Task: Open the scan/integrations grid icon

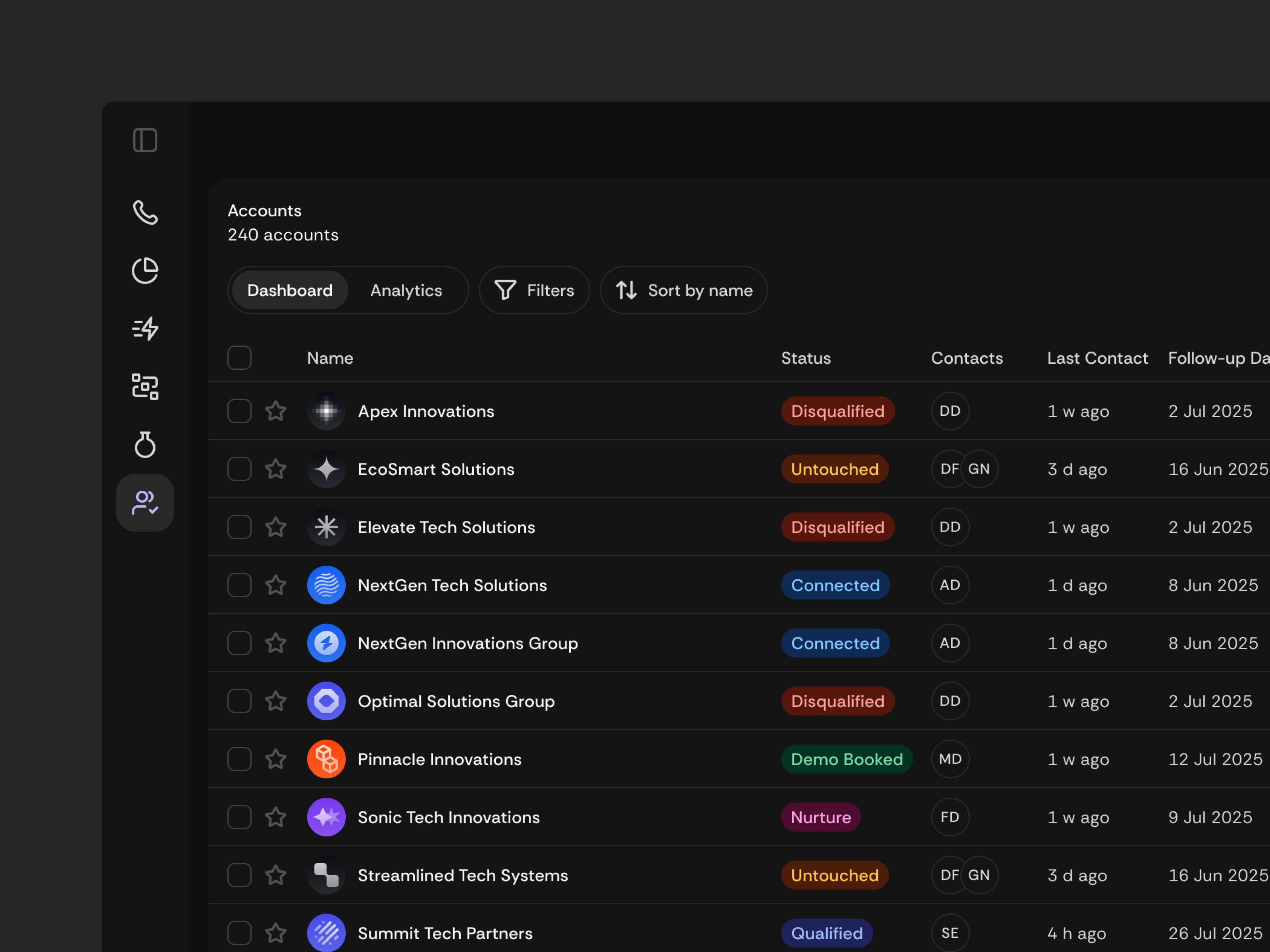Action: pos(145,386)
